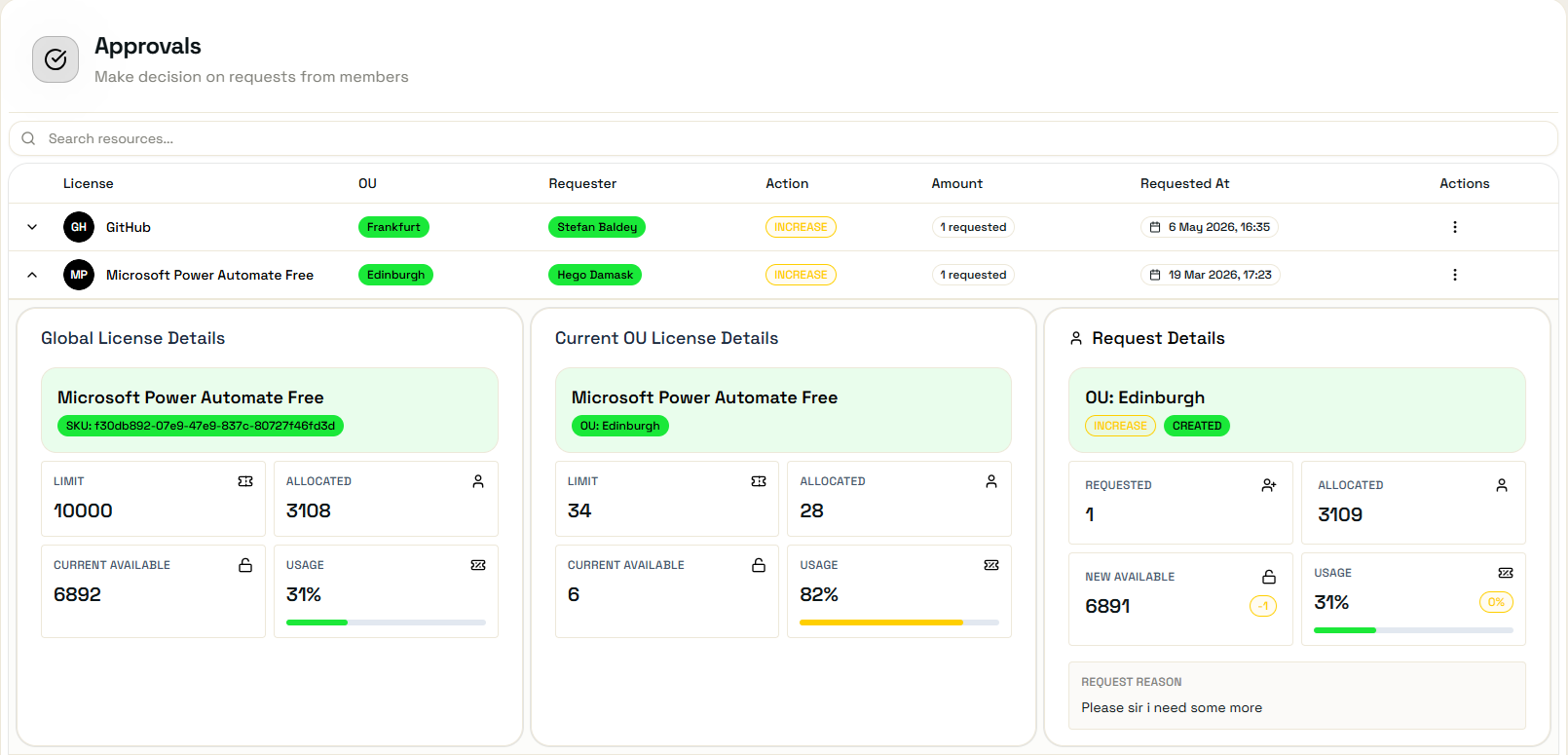Click the INCREASE badge in the GitHub row
Image resolution: width=1568 pixels, height=755 pixels.
[801, 227]
